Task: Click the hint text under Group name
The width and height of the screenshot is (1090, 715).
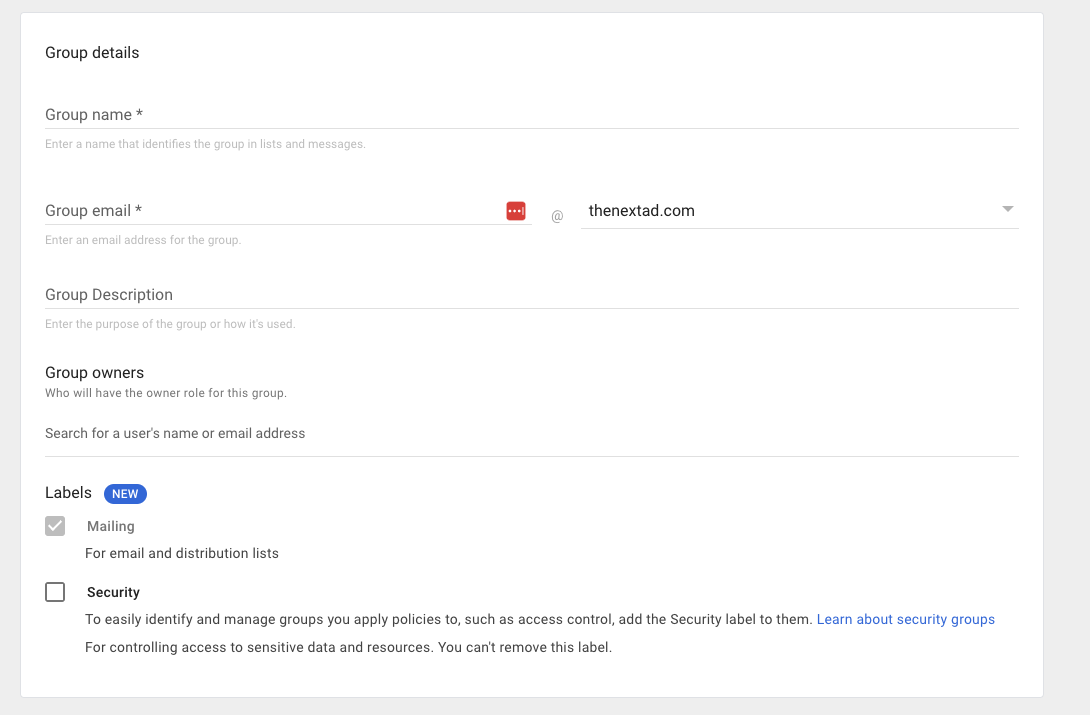Action: point(205,144)
